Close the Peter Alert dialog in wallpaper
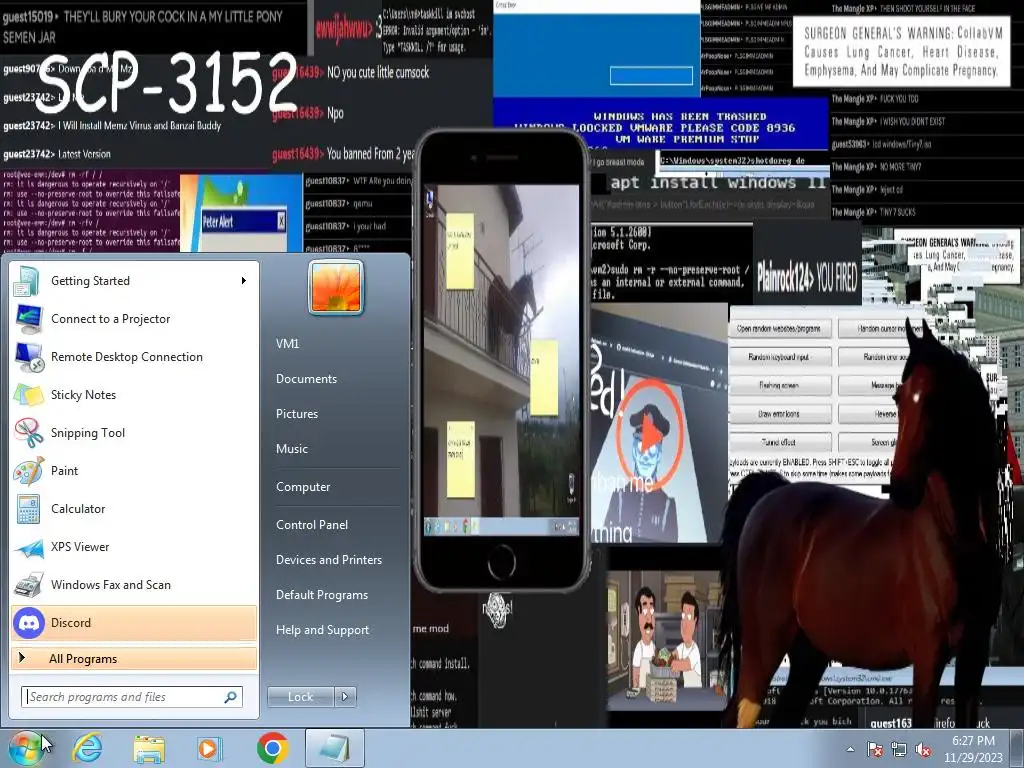The height and width of the screenshot is (768, 1024). 281,221
